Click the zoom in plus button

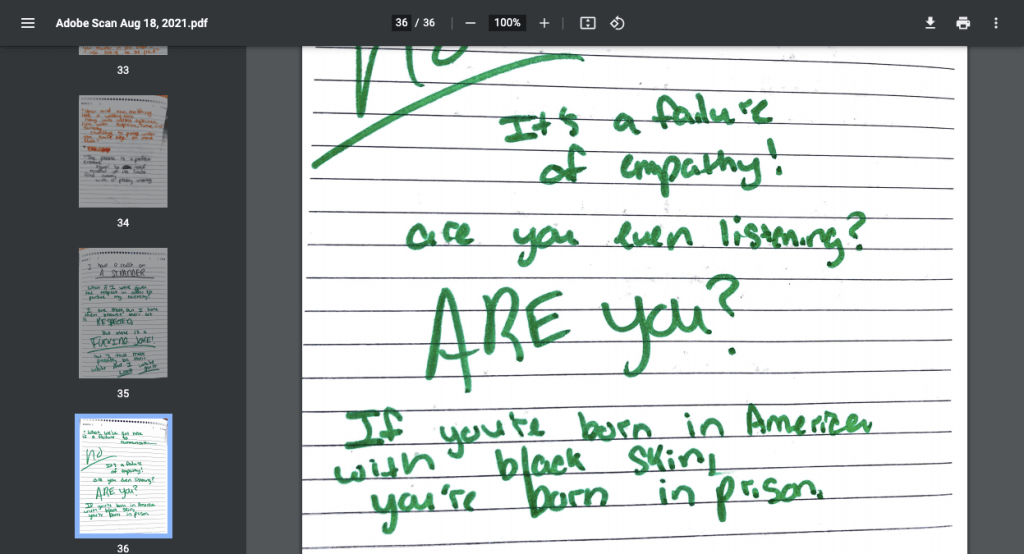pos(544,23)
